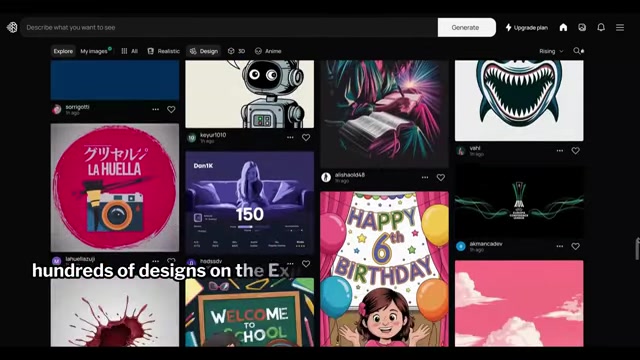This screenshot has width=640, height=360.
Task: Open the face profile icon in header
Action: [x=582, y=27]
